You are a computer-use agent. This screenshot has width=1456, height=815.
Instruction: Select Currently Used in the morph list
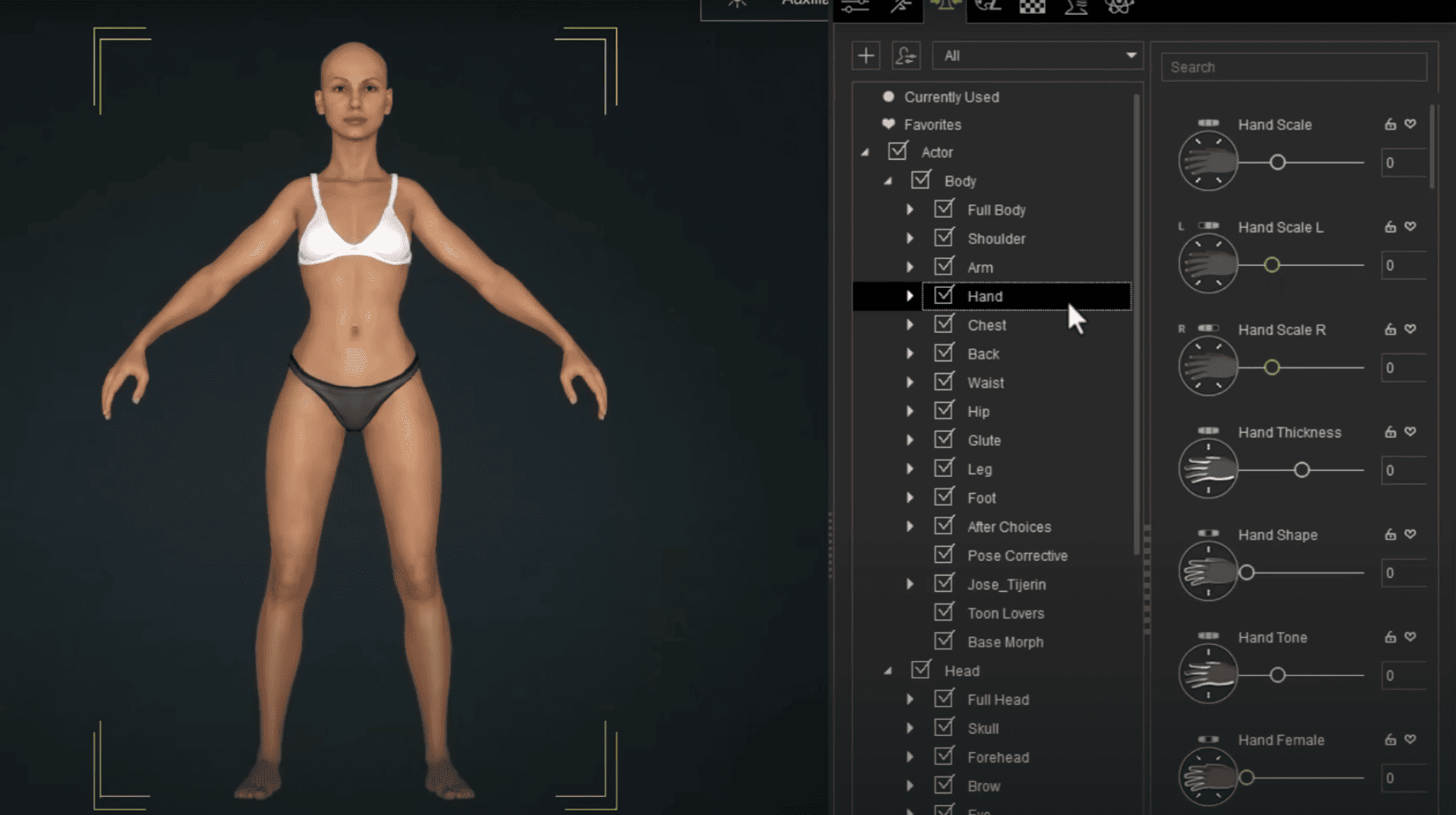tap(950, 97)
